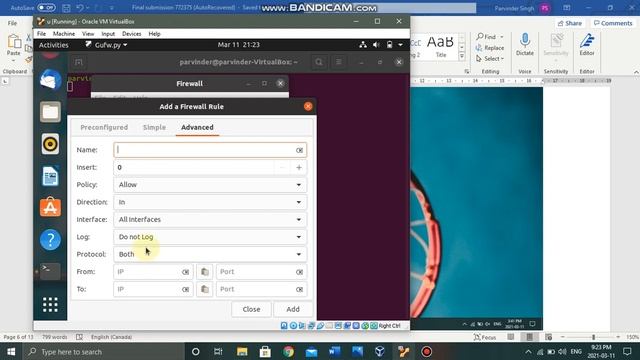The image size is (640, 360).
Task: Show Applications grid in Ubuntu dock
Action: [50, 304]
